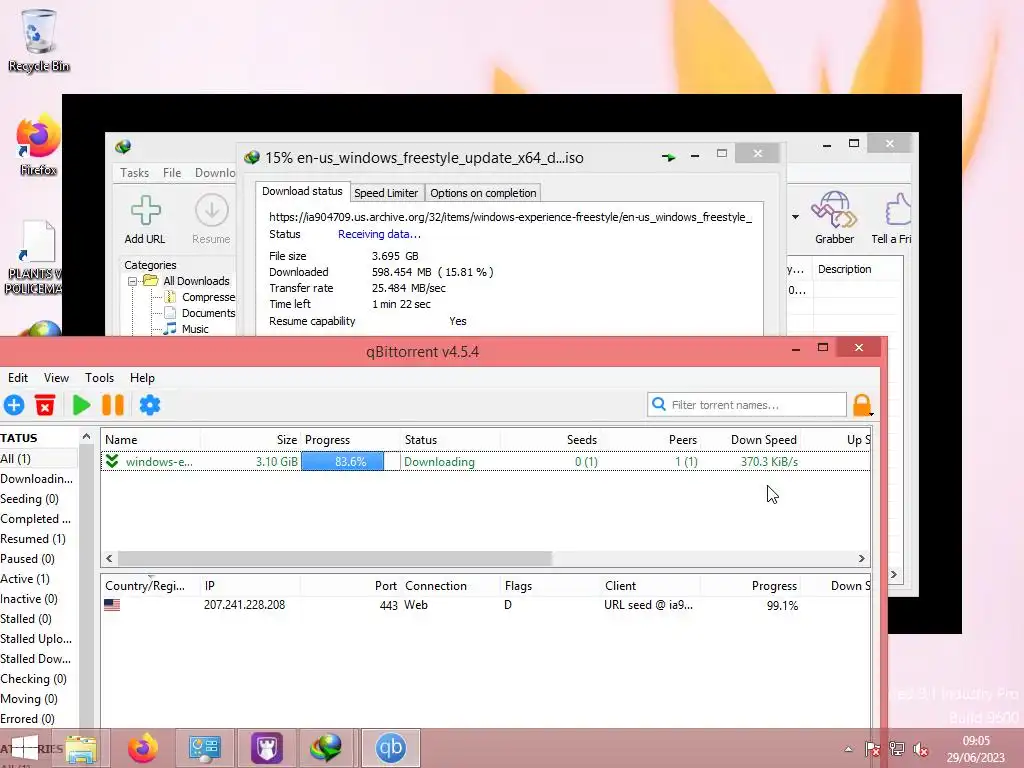The image size is (1024, 768).
Task: Open the qBittorrent Edit menu
Action: (18, 377)
